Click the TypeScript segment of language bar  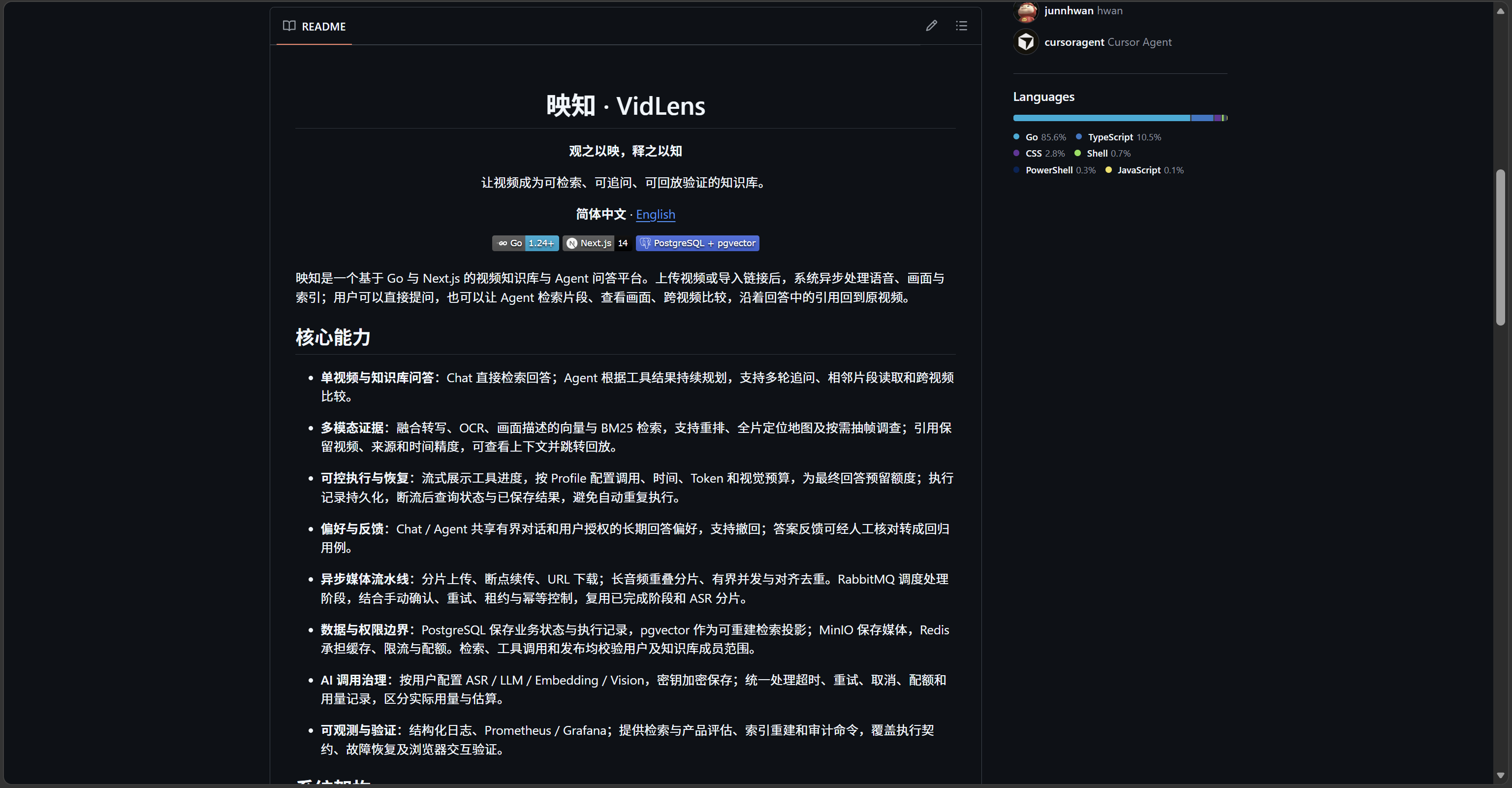point(1201,118)
